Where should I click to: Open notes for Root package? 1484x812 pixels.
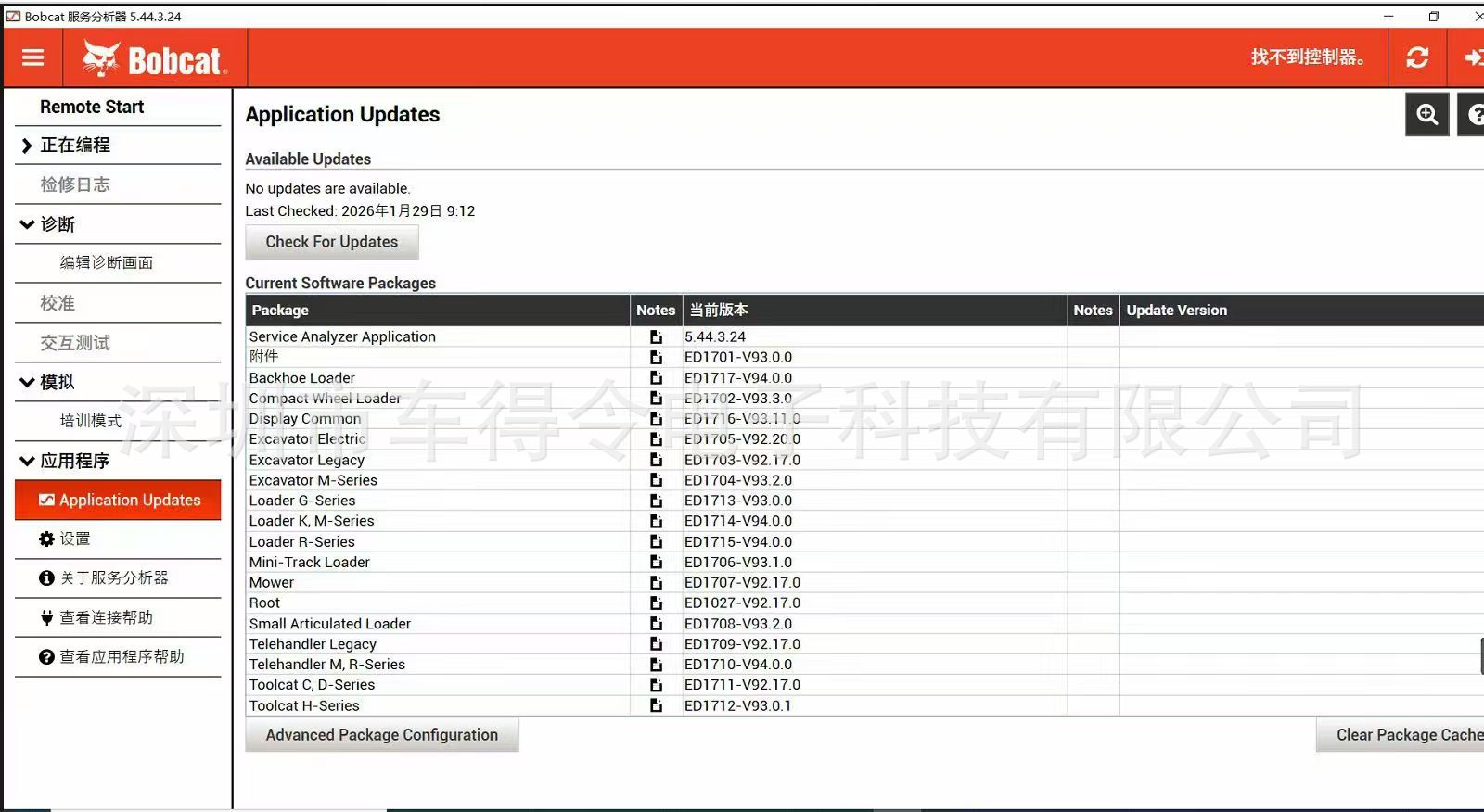tap(656, 603)
